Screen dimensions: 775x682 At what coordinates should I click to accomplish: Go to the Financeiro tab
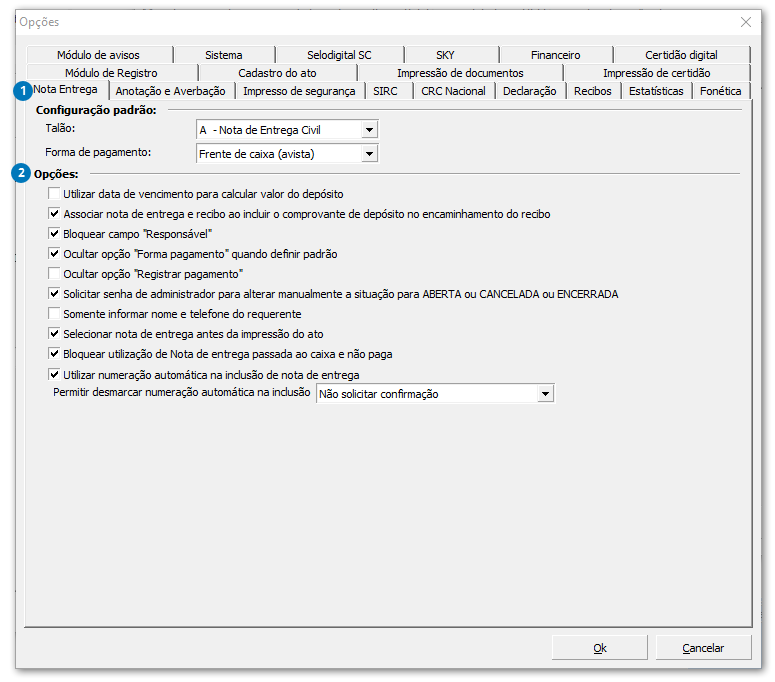pos(556,55)
